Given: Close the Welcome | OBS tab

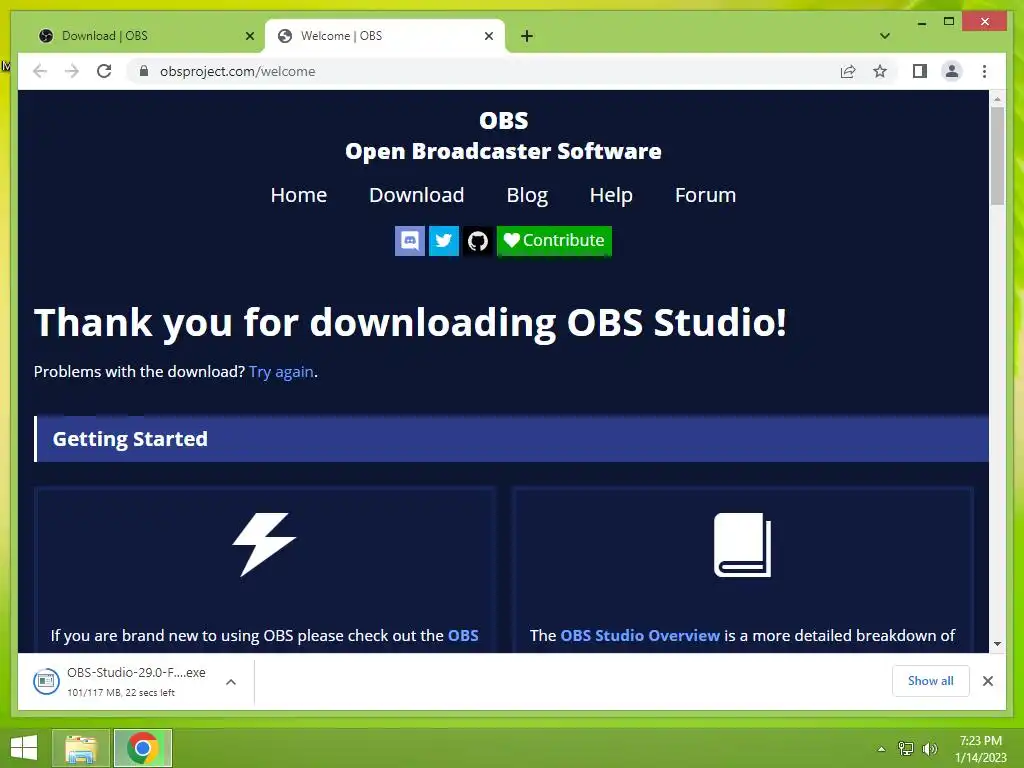Looking at the screenshot, I should pyautogui.click(x=488, y=36).
